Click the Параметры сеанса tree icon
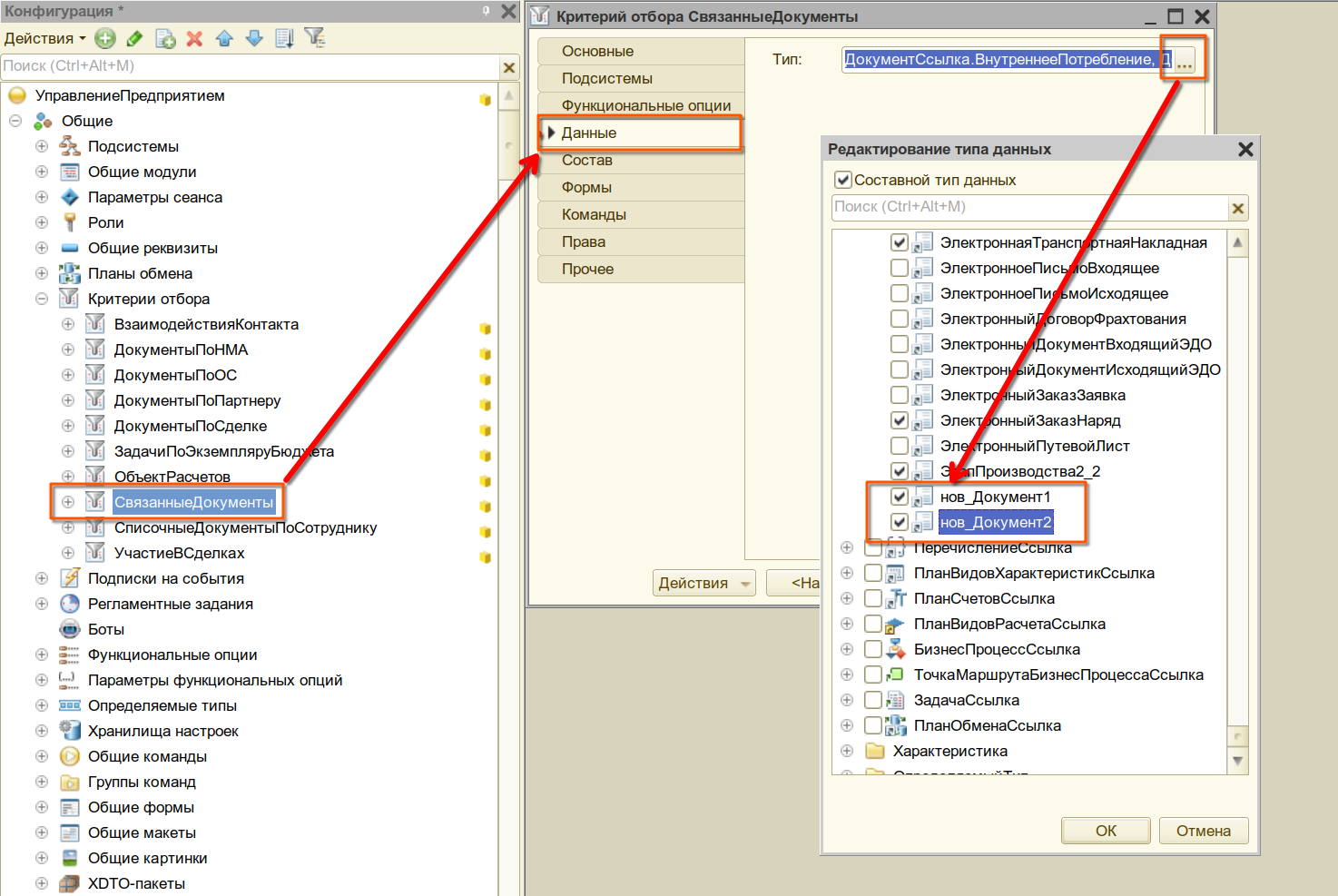1338x896 pixels. click(70, 197)
